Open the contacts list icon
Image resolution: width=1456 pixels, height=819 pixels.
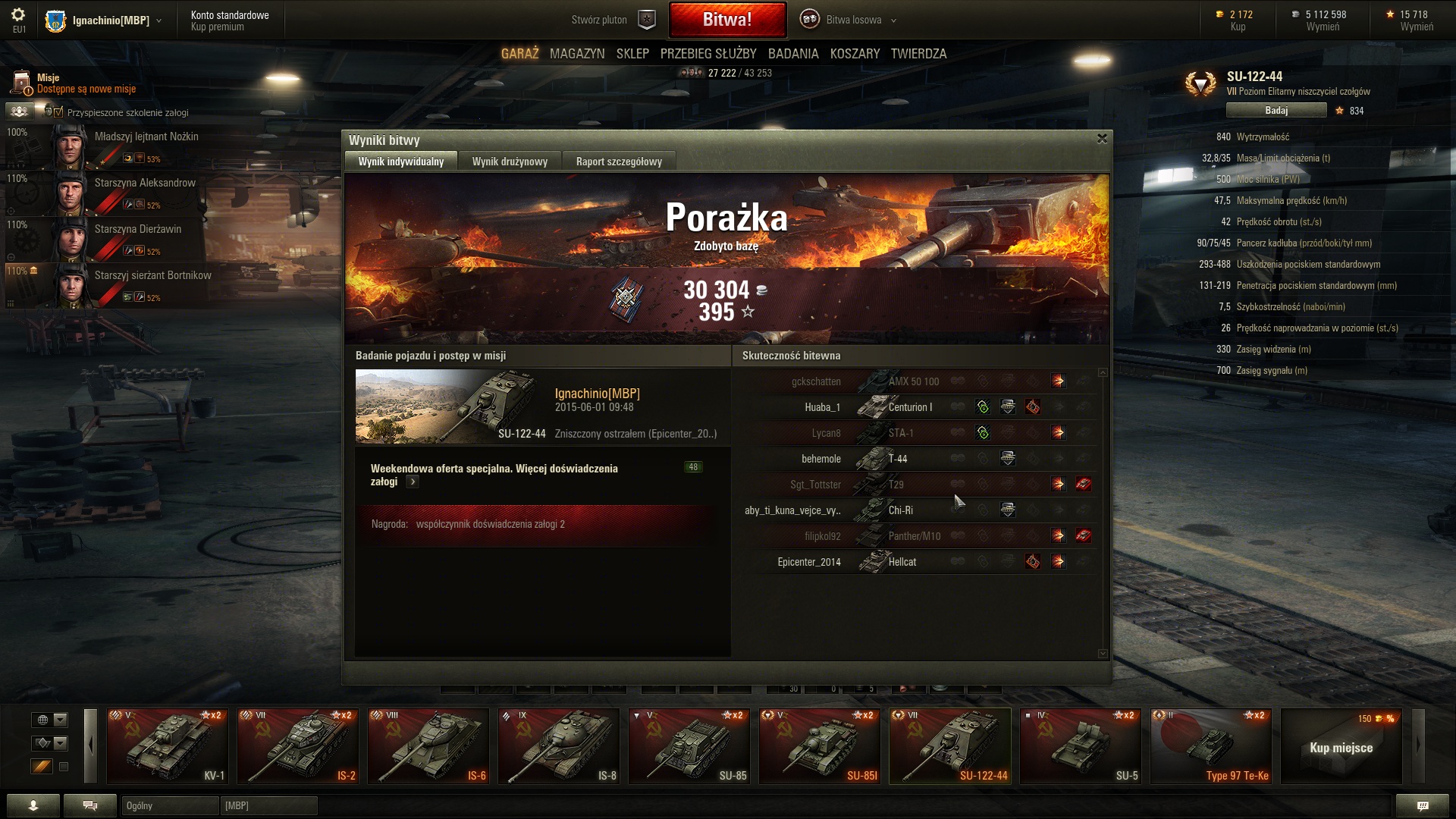click(x=33, y=805)
